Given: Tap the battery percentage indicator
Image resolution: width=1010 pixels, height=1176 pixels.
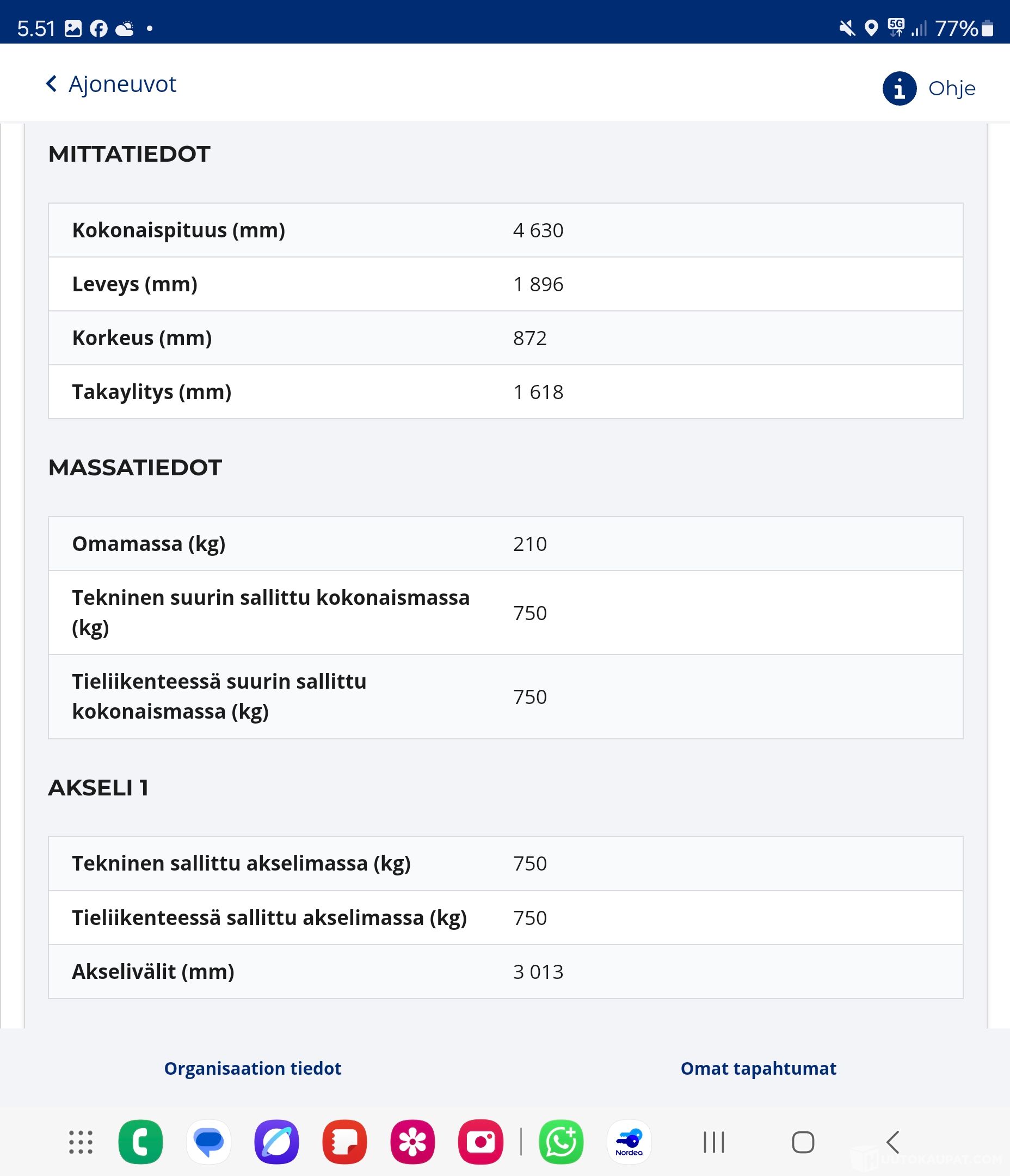Looking at the screenshot, I should click(957, 28).
